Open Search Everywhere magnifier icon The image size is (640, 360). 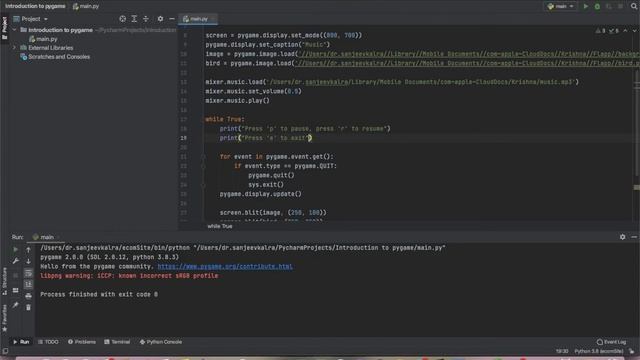pos(634,6)
